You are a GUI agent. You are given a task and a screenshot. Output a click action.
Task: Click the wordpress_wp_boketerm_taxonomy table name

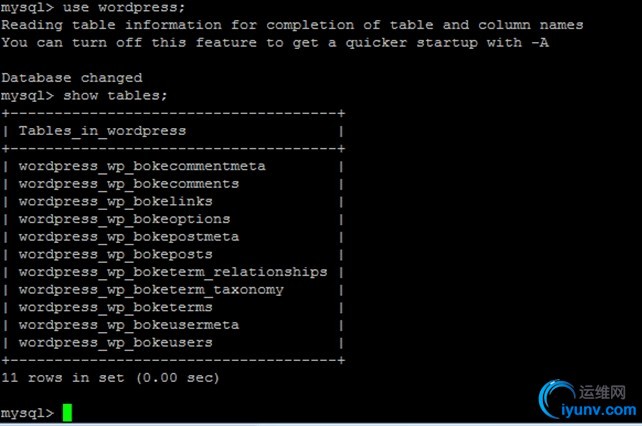coord(151,289)
